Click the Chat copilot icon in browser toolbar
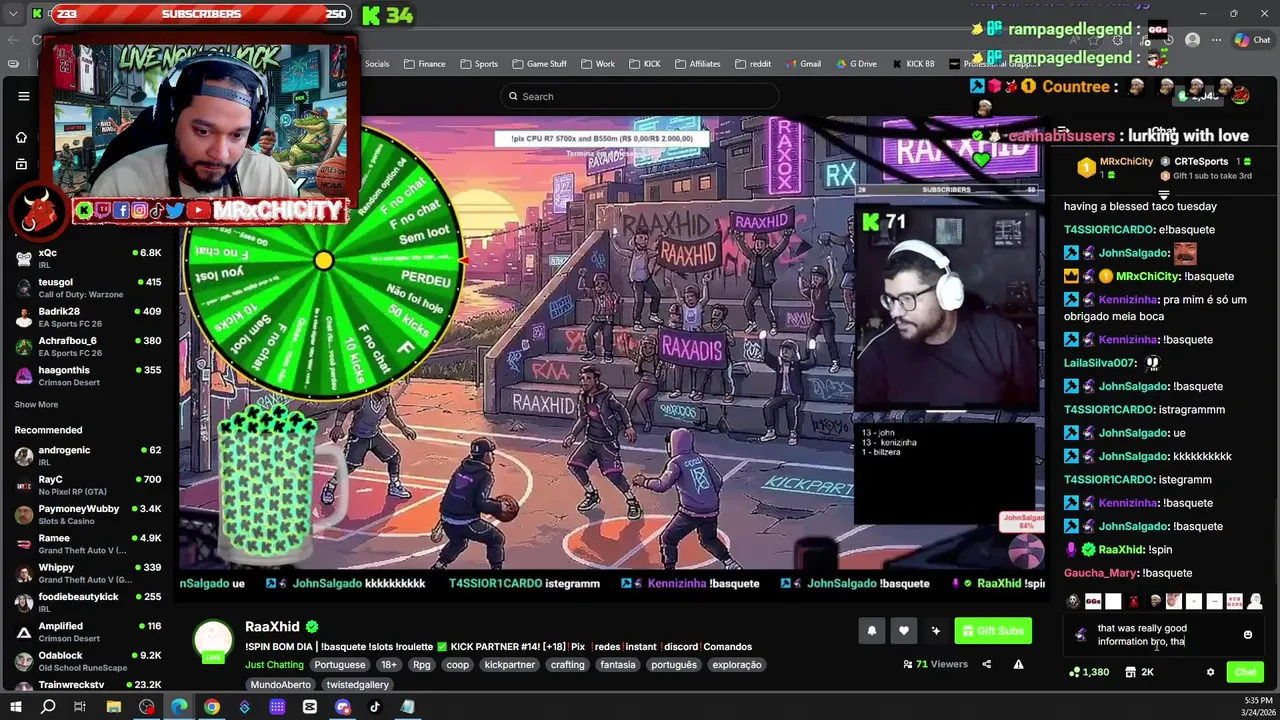The height and width of the screenshot is (720, 1280). (x=1252, y=40)
